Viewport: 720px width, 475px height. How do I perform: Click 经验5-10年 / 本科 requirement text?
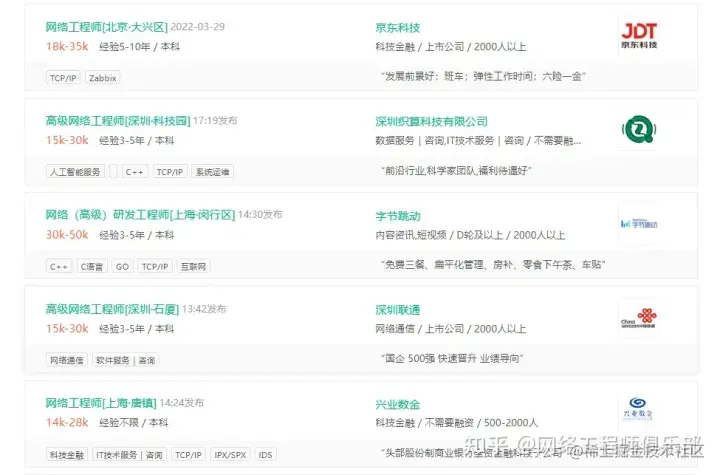(x=139, y=47)
